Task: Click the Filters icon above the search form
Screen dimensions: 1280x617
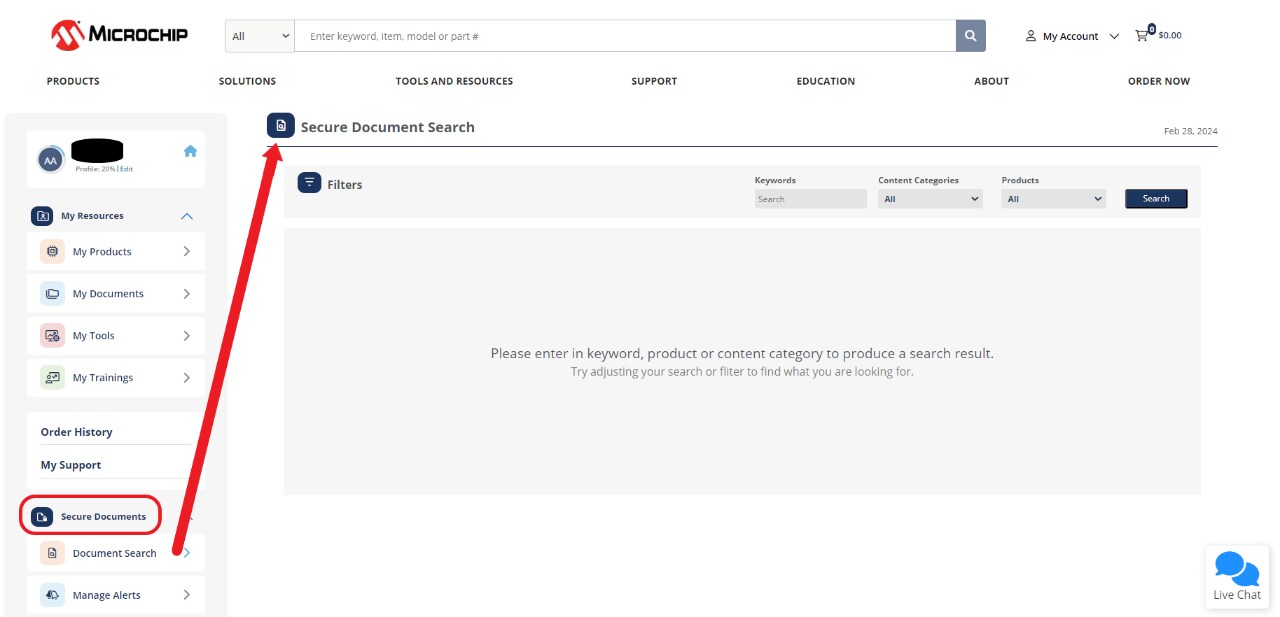Action: [x=311, y=183]
